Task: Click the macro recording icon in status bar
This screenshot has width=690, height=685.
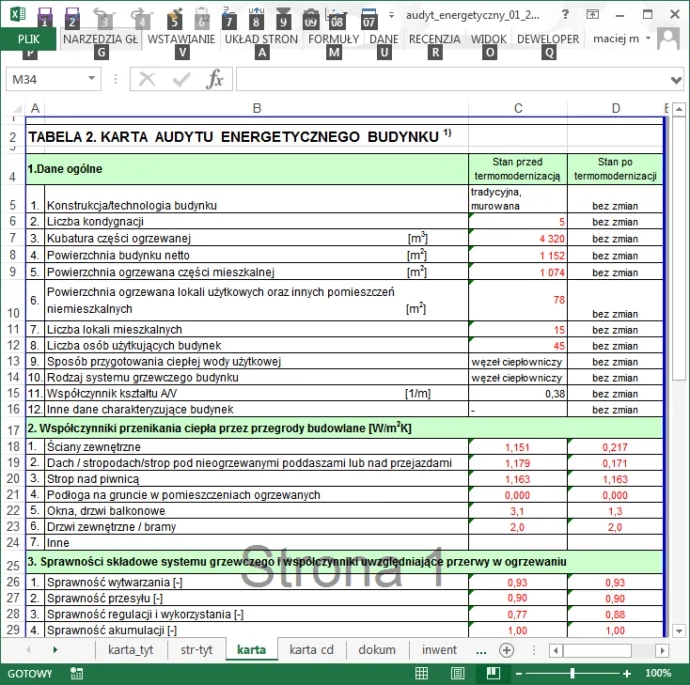Action: click(x=77, y=674)
